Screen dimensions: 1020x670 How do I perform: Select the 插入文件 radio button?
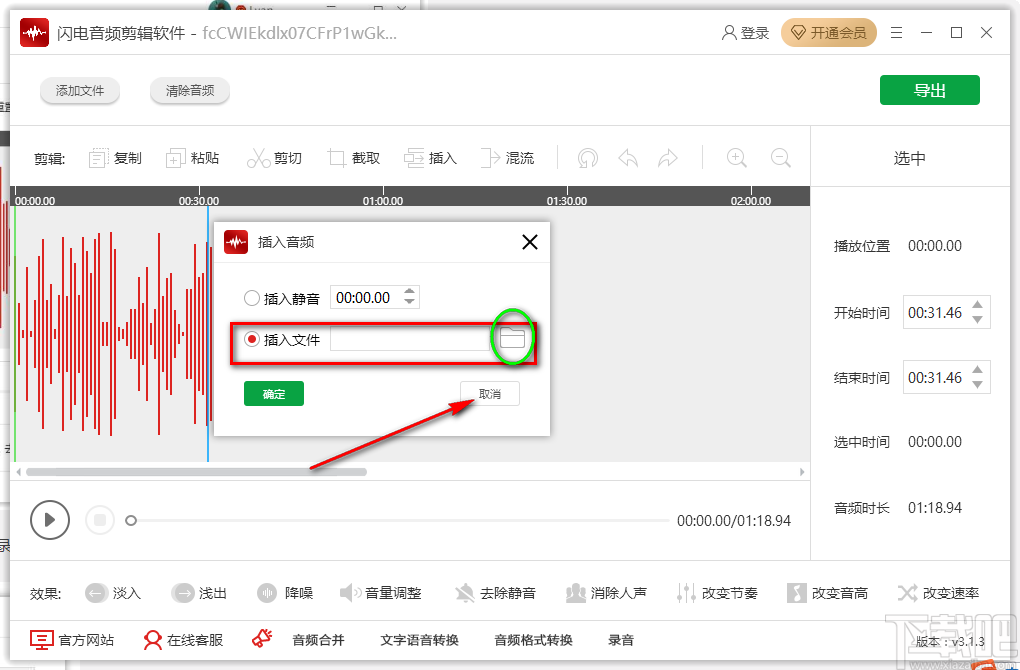[251, 338]
